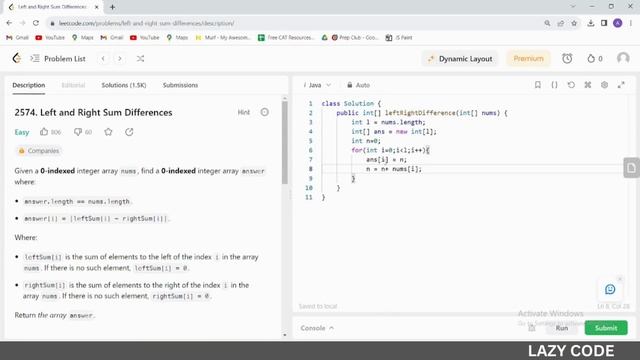This screenshot has width=640, height=360.
Task: Open the user profile avatar
Action: pyautogui.click(x=623, y=58)
